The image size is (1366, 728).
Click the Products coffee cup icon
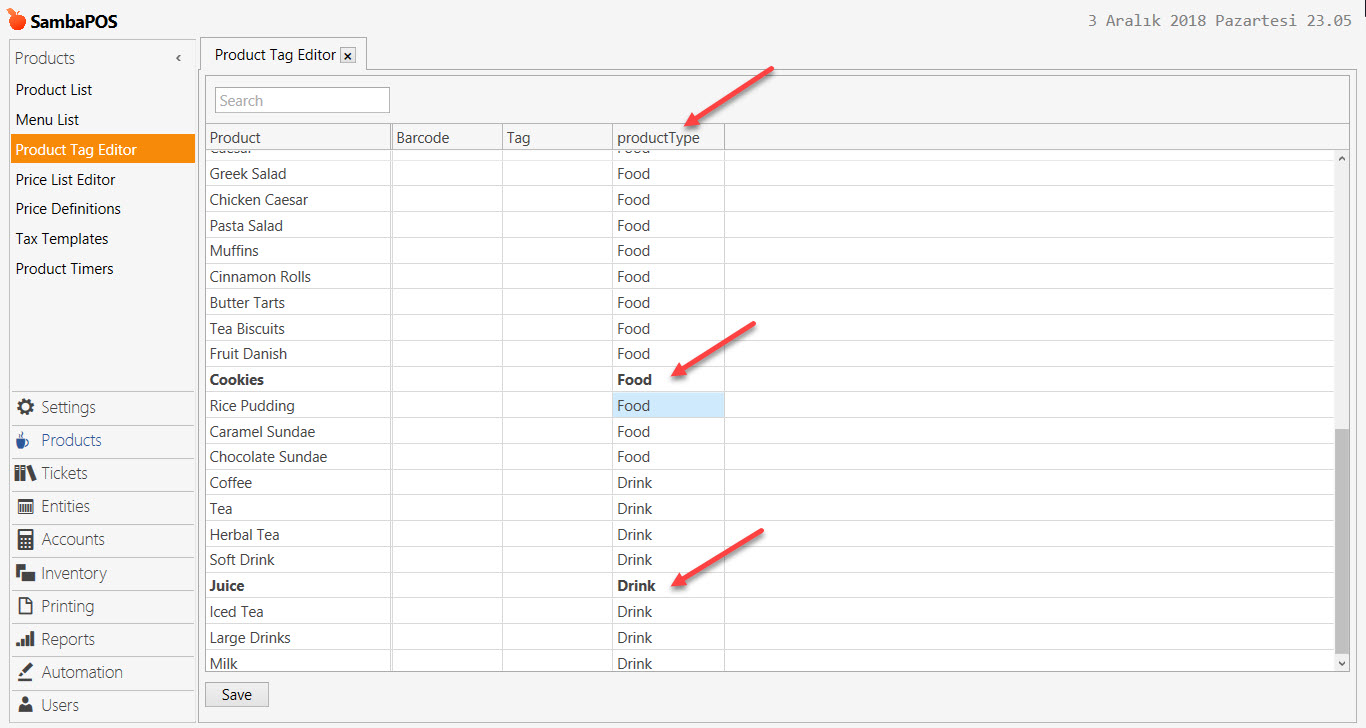click(x=23, y=441)
